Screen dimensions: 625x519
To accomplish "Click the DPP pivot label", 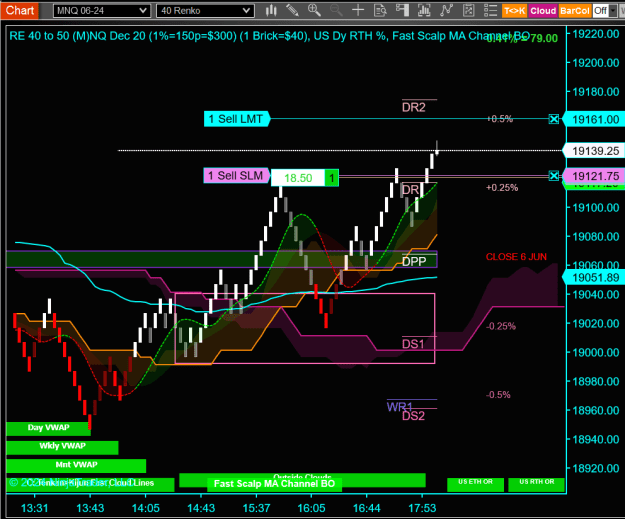I will click(414, 261).
